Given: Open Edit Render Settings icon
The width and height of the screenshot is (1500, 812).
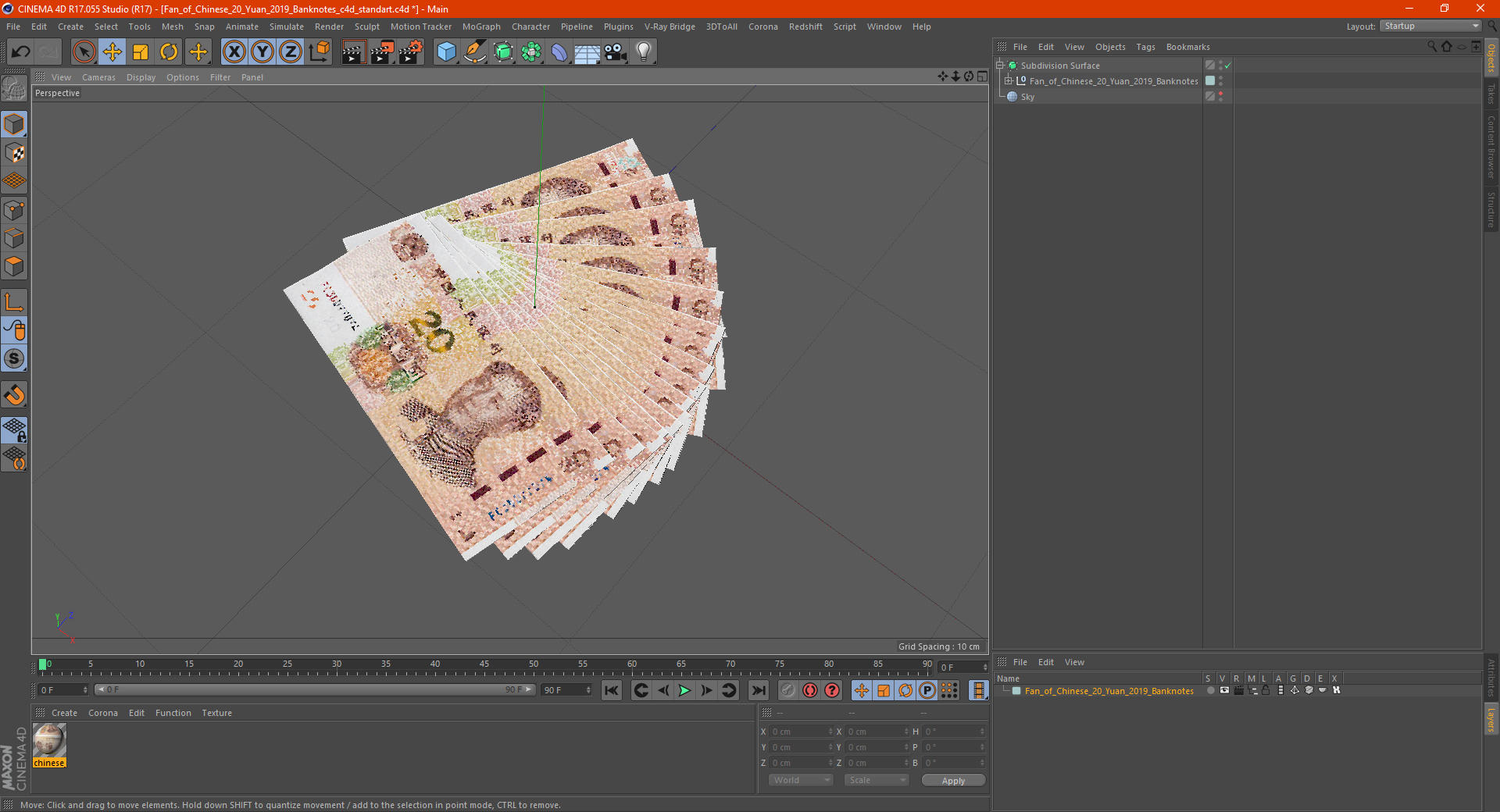Looking at the screenshot, I should pos(411,52).
